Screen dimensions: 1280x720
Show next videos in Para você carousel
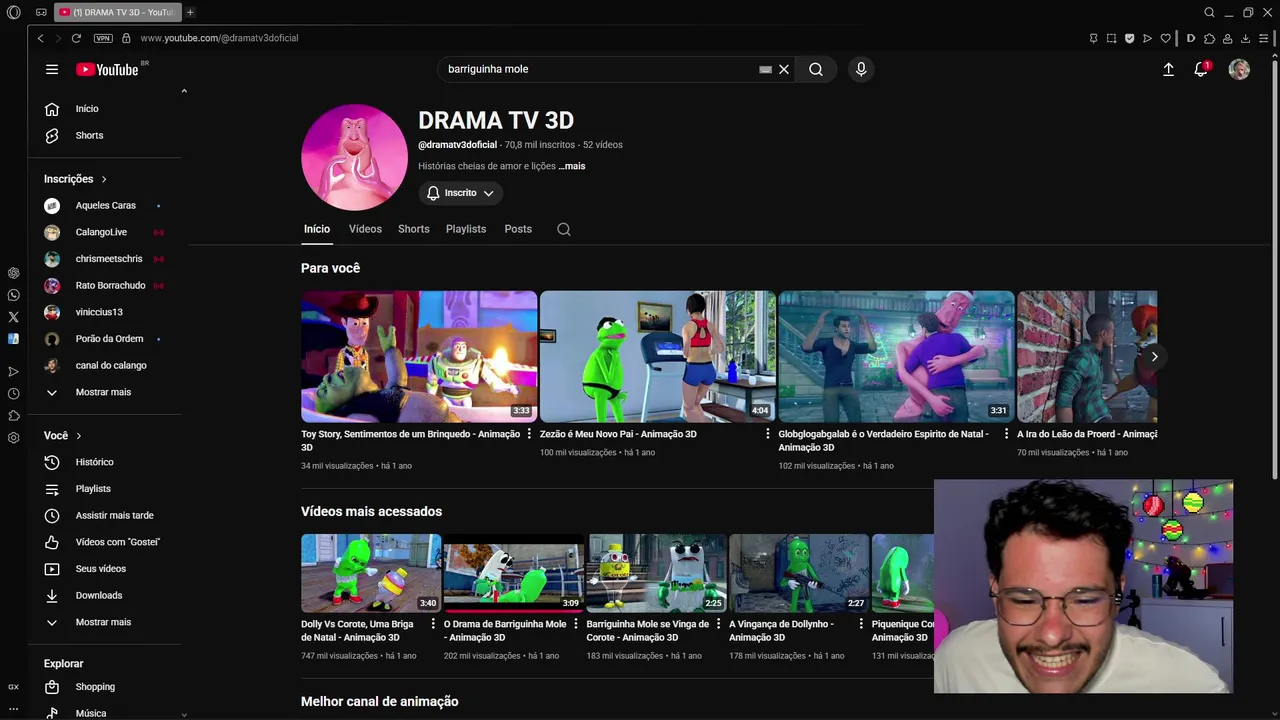[x=1154, y=357]
